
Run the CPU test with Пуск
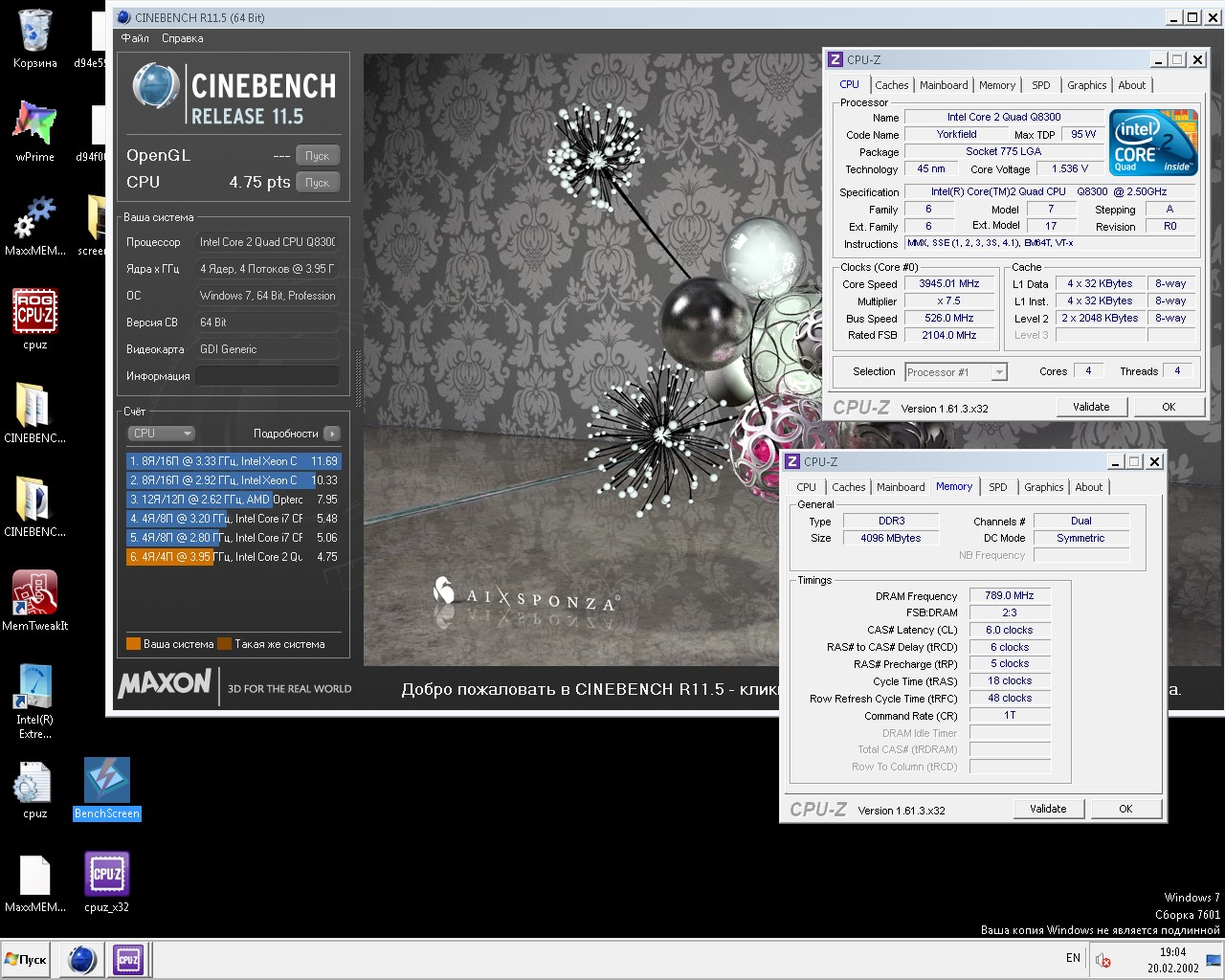(318, 183)
